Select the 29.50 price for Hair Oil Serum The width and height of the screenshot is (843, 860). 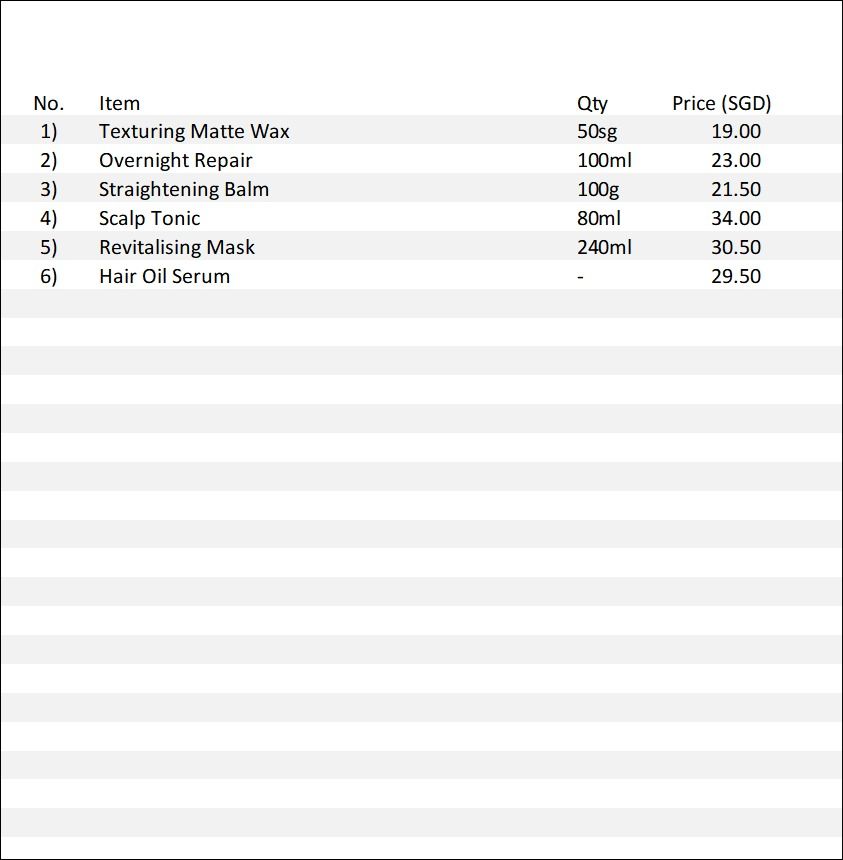pos(735,276)
